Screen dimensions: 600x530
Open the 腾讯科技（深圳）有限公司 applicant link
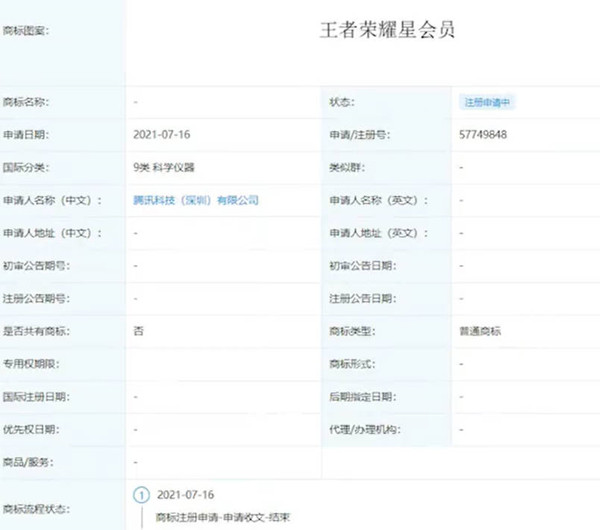pos(196,200)
